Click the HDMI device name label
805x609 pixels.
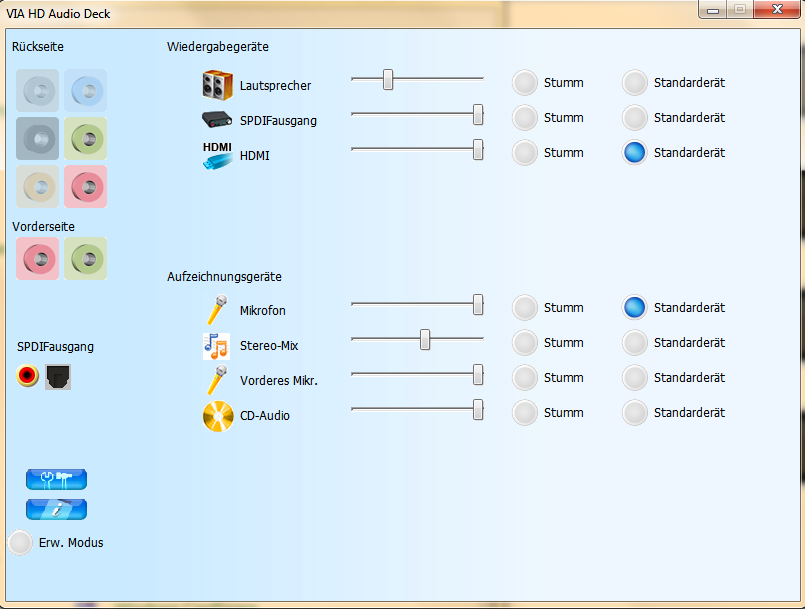point(255,156)
